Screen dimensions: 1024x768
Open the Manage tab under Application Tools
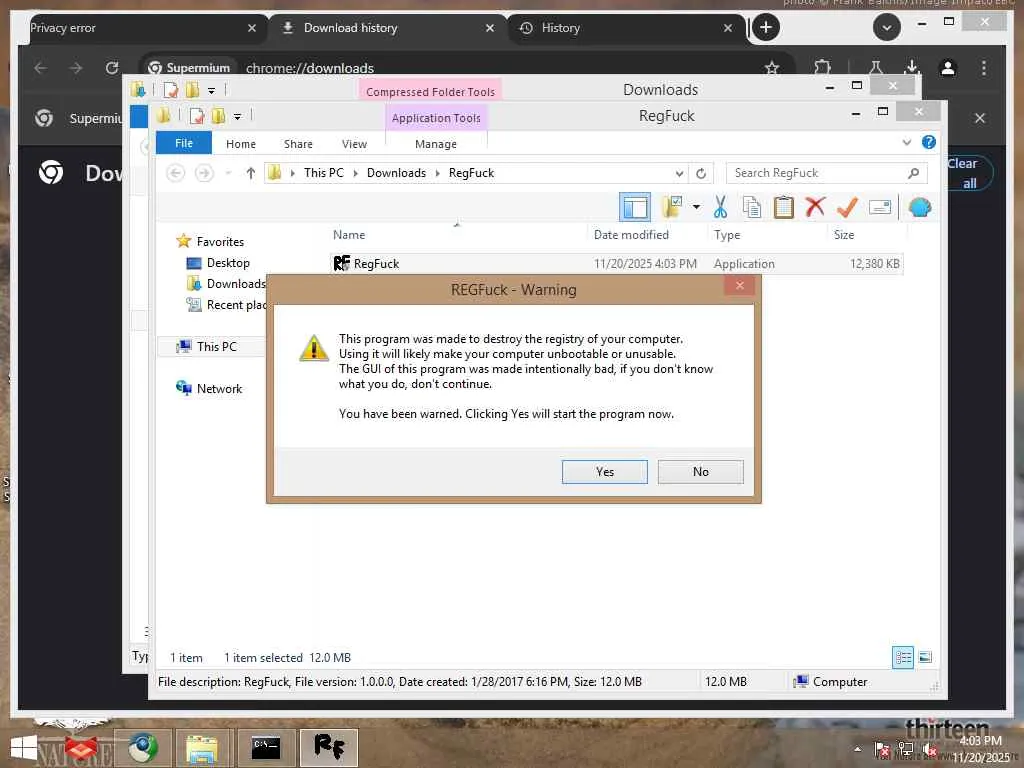point(436,144)
